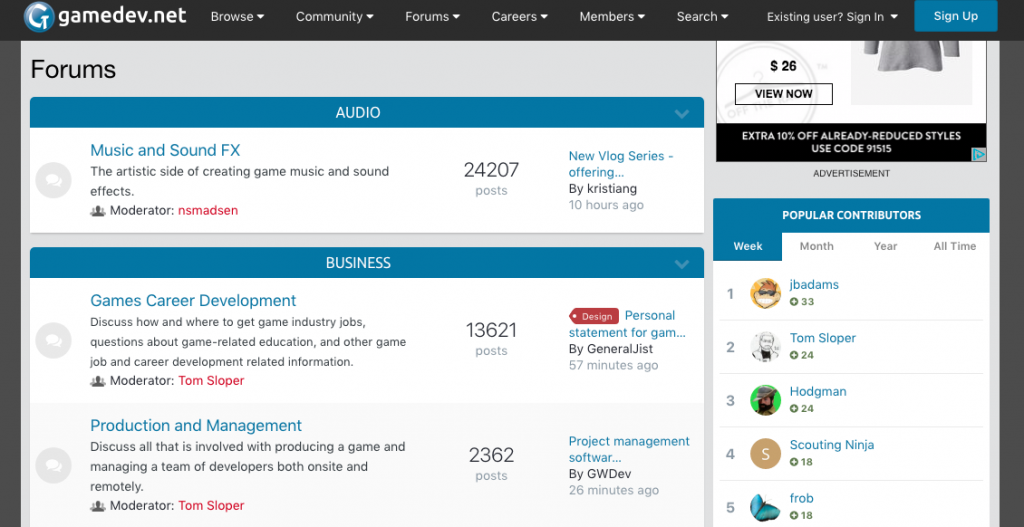Open the Games Career Development forum link
Viewport: 1024px width, 527px height.
click(193, 301)
